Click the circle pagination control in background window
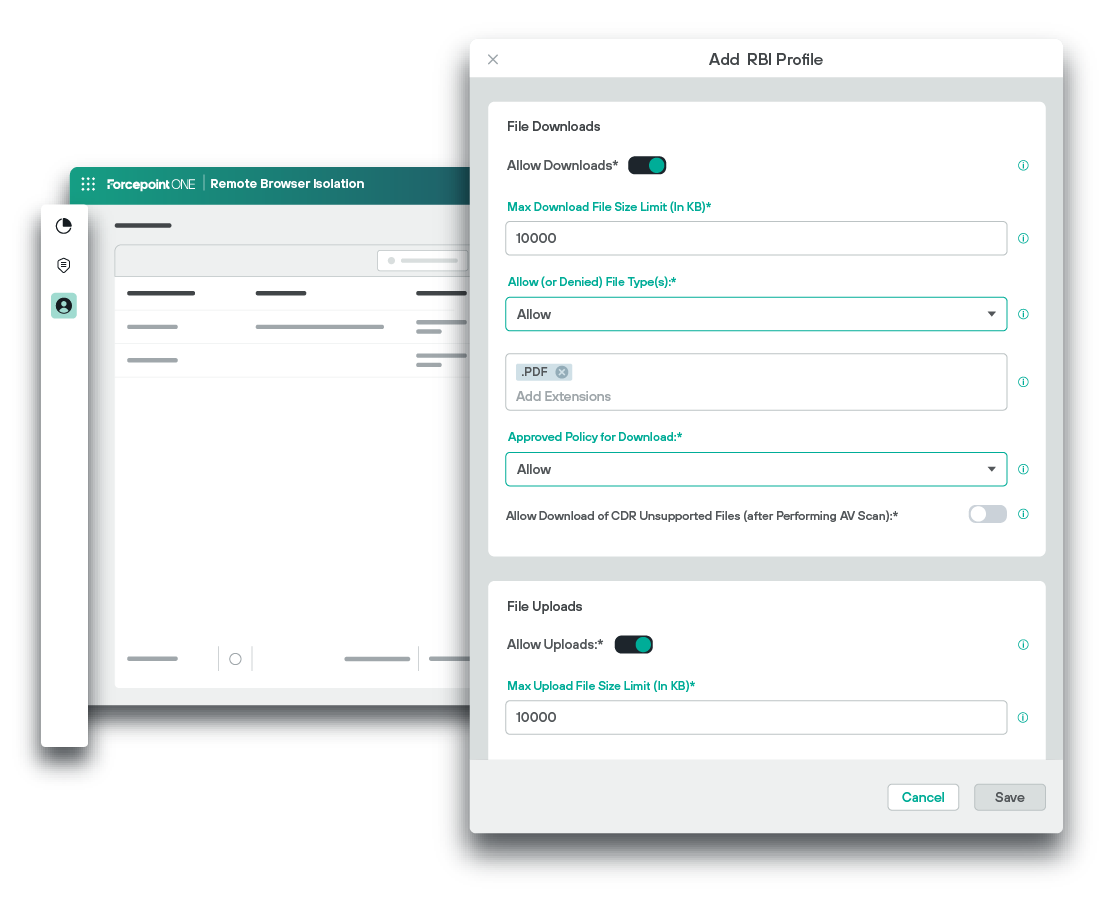 (x=235, y=659)
